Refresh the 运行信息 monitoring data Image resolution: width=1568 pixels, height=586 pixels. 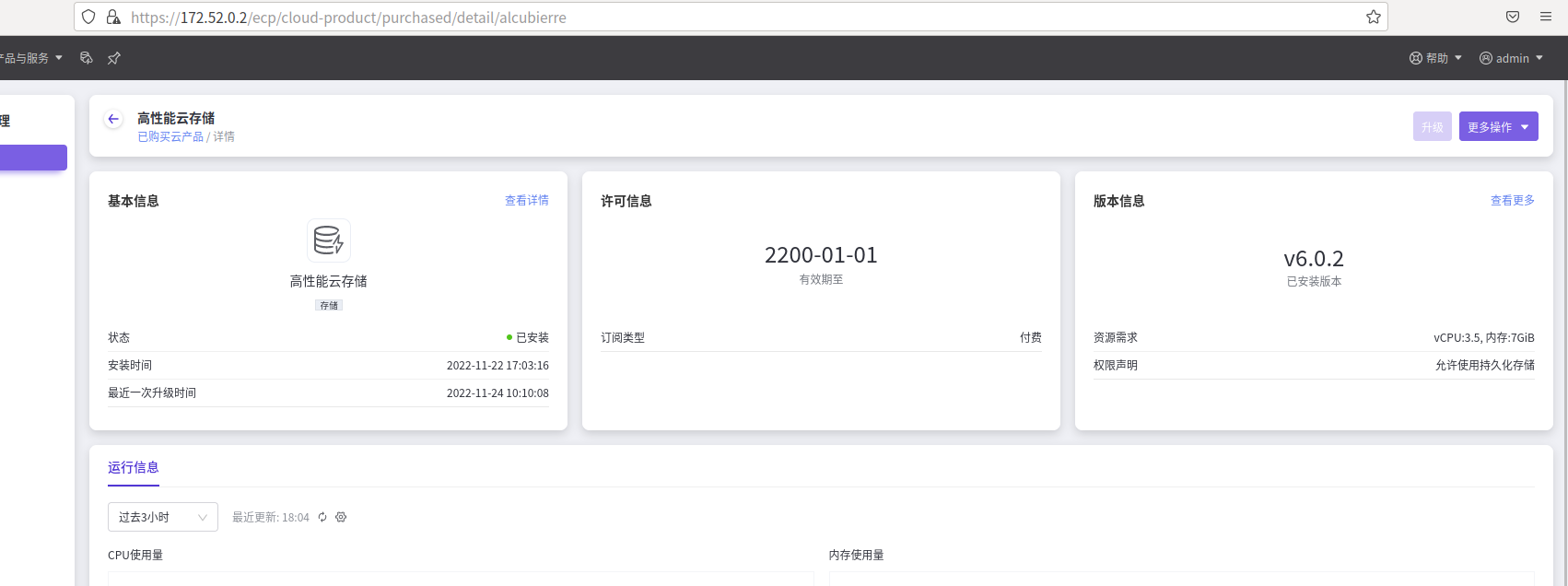(322, 518)
